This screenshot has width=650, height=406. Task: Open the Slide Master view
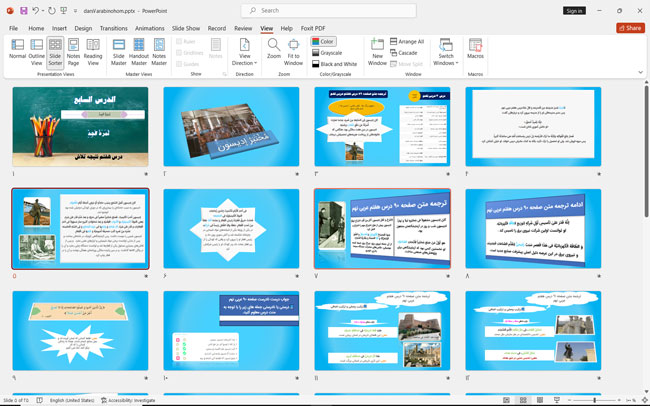tap(119, 49)
